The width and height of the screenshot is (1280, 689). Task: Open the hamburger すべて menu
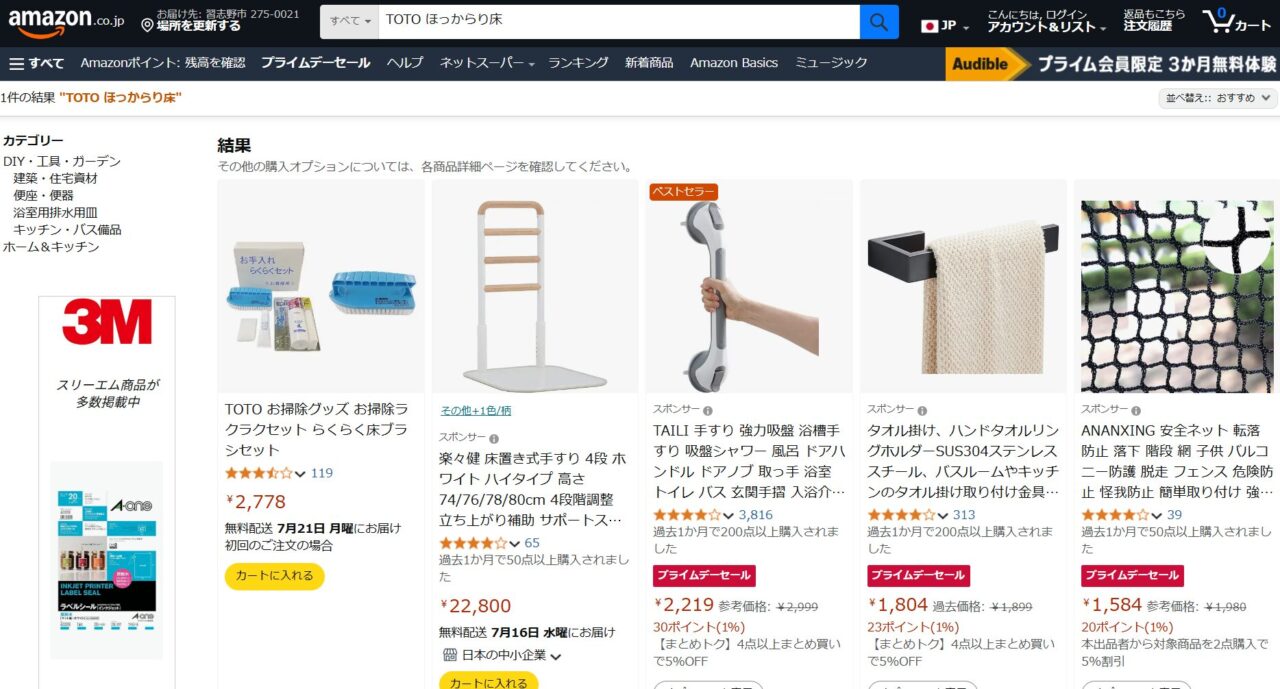point(36,63)
